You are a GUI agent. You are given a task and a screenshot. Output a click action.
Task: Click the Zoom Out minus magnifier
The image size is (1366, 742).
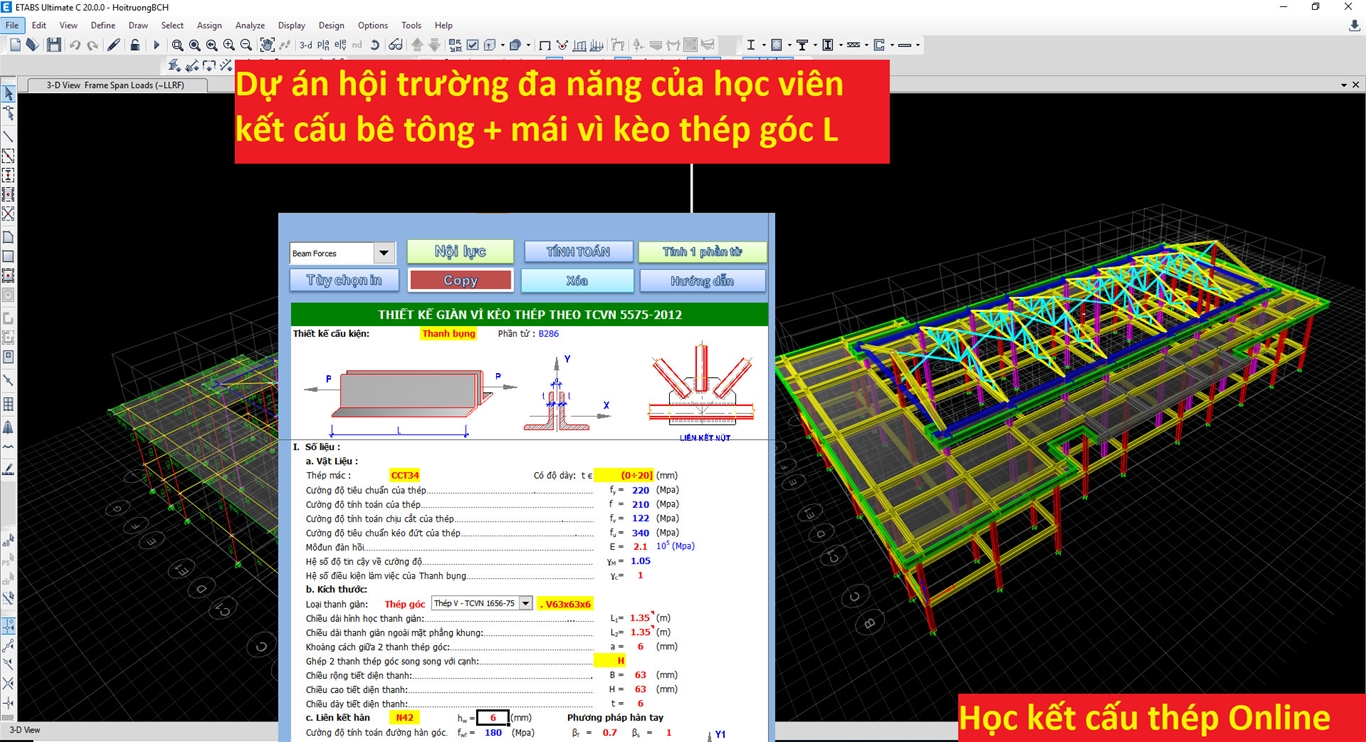tap(246, 45)
